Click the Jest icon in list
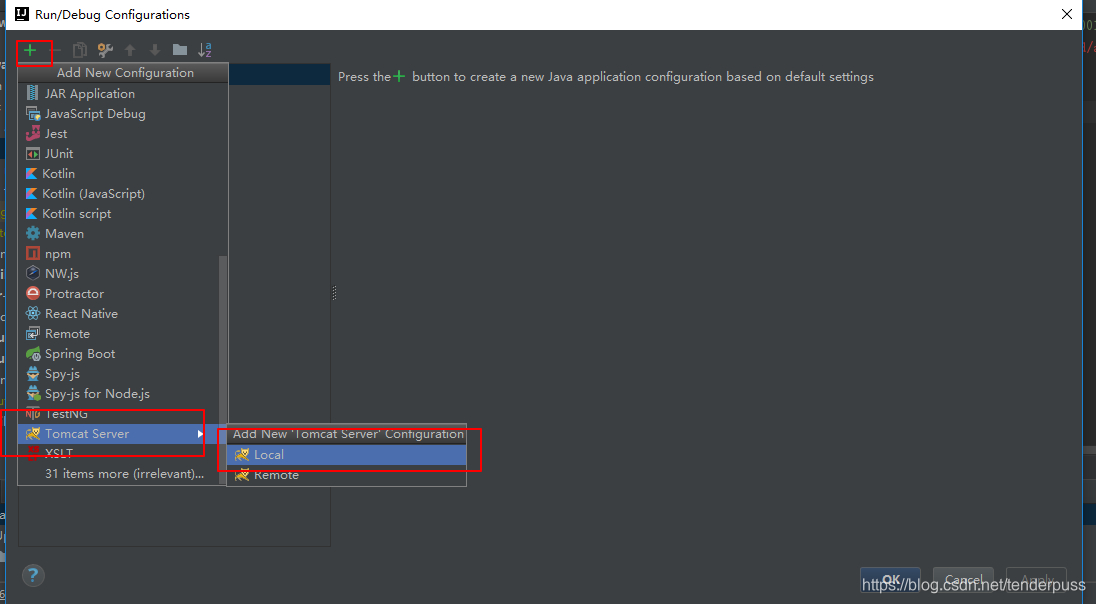 [x=33, y=134]
